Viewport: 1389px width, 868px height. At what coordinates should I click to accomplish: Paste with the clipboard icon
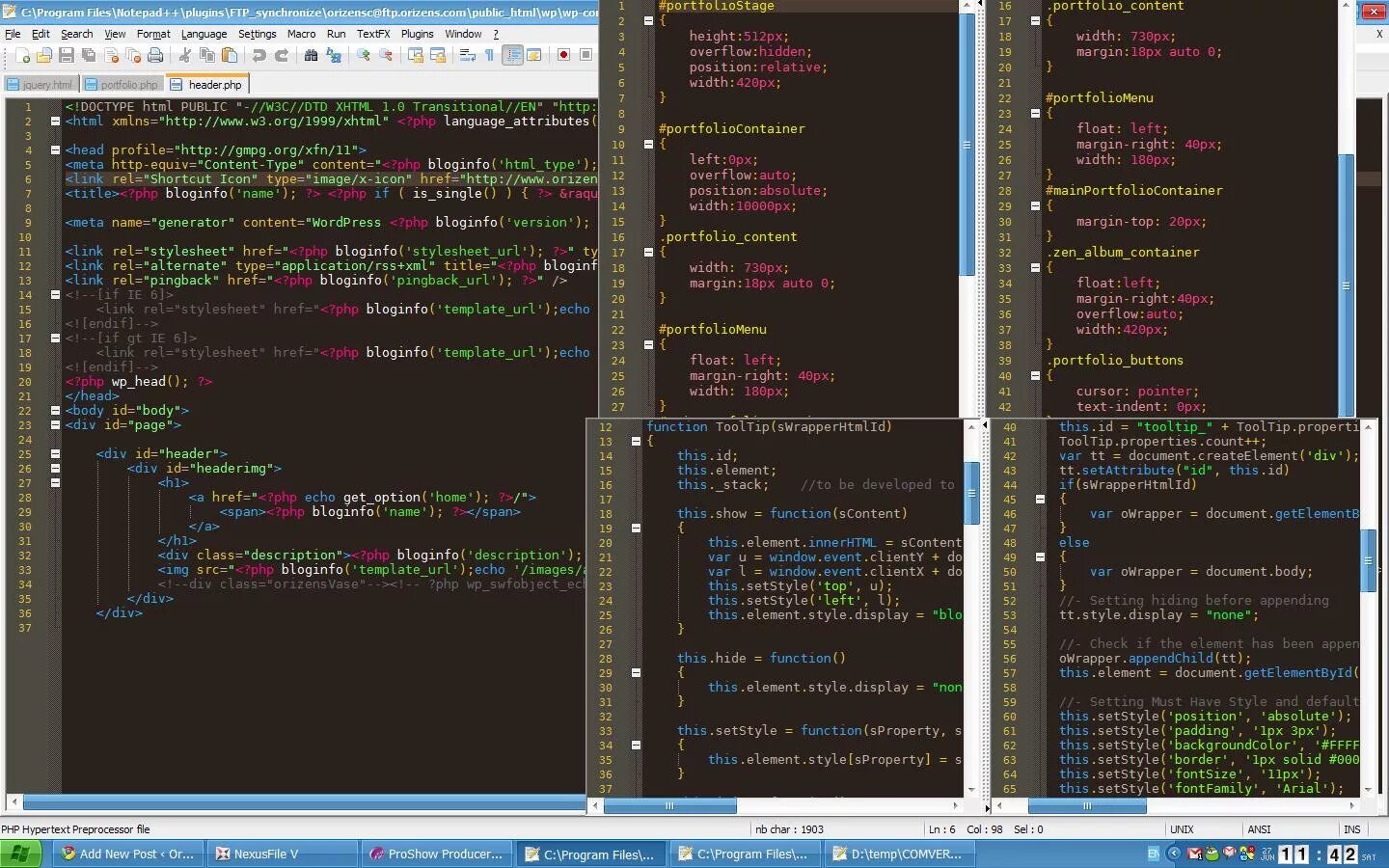coord(230,55)
